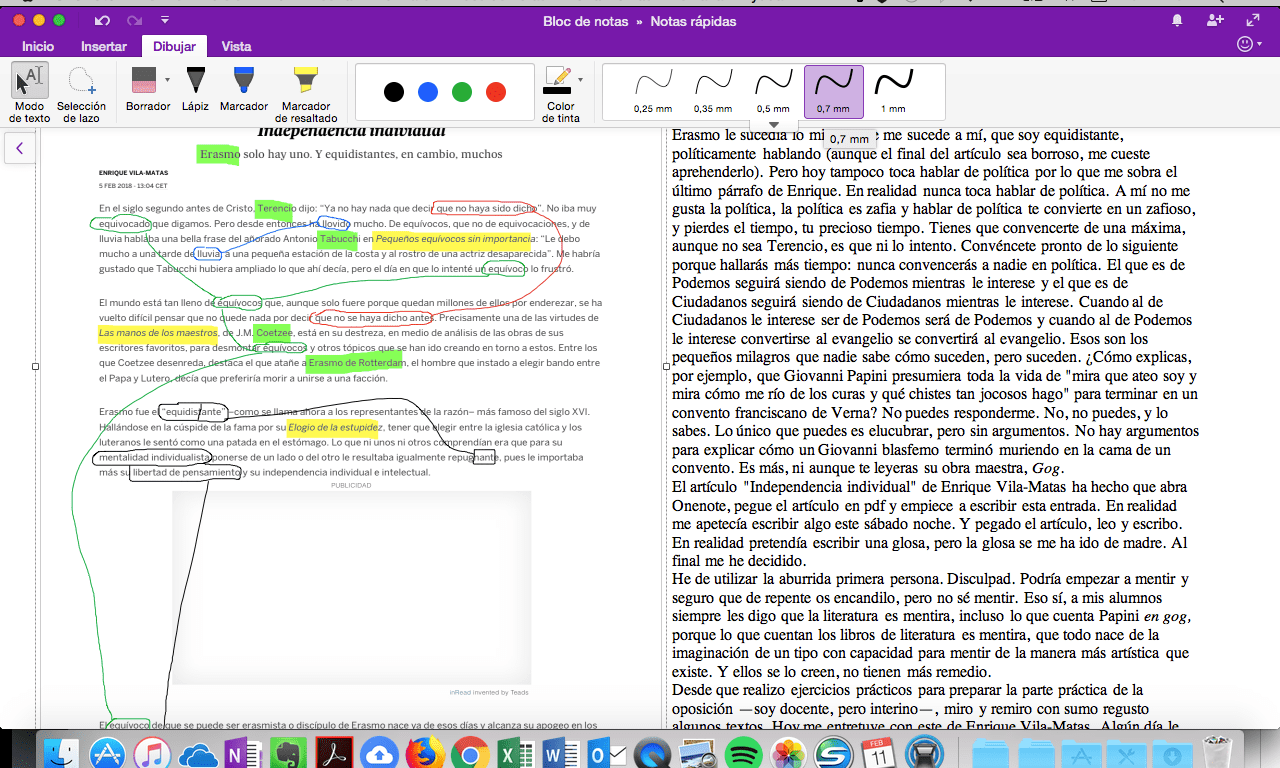
Task: Open the smiley feedback icon
Action: click(x=1245, y=45)
